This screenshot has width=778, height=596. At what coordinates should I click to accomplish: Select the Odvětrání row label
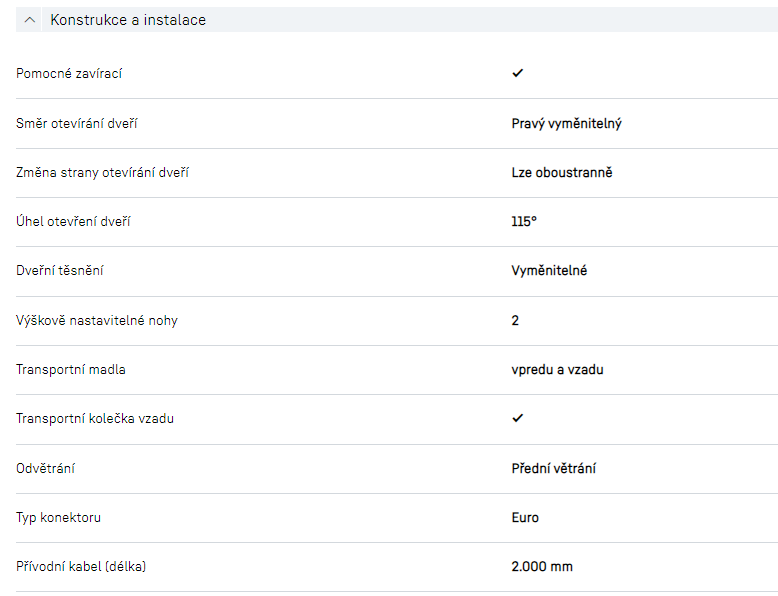pyautogui.click(x=46, y=468)
